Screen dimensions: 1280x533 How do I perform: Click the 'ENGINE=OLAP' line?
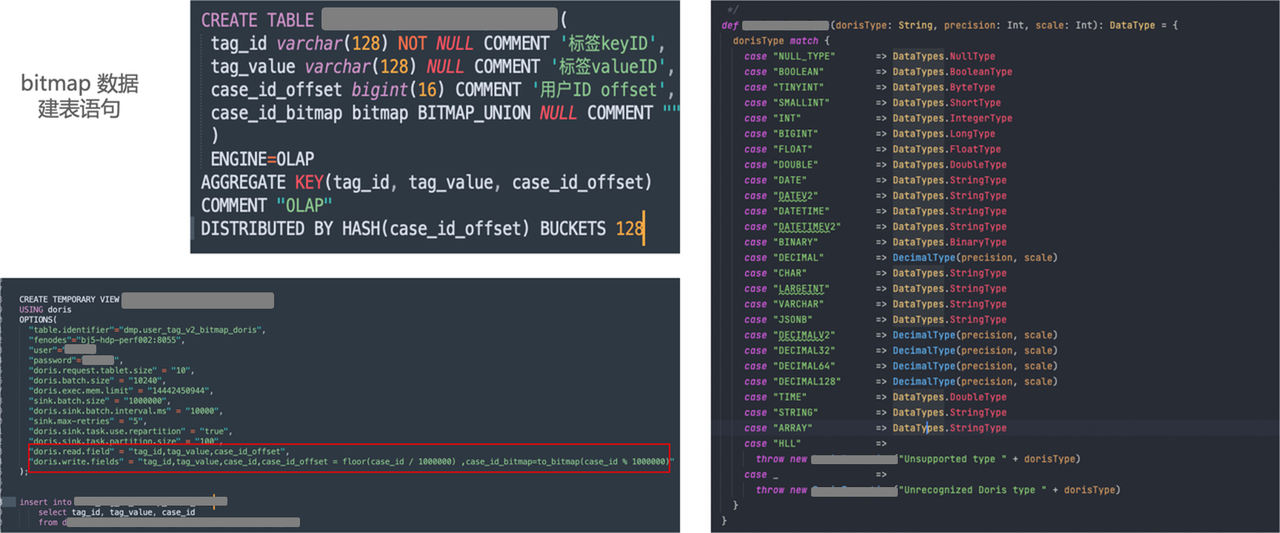(262, 159)
